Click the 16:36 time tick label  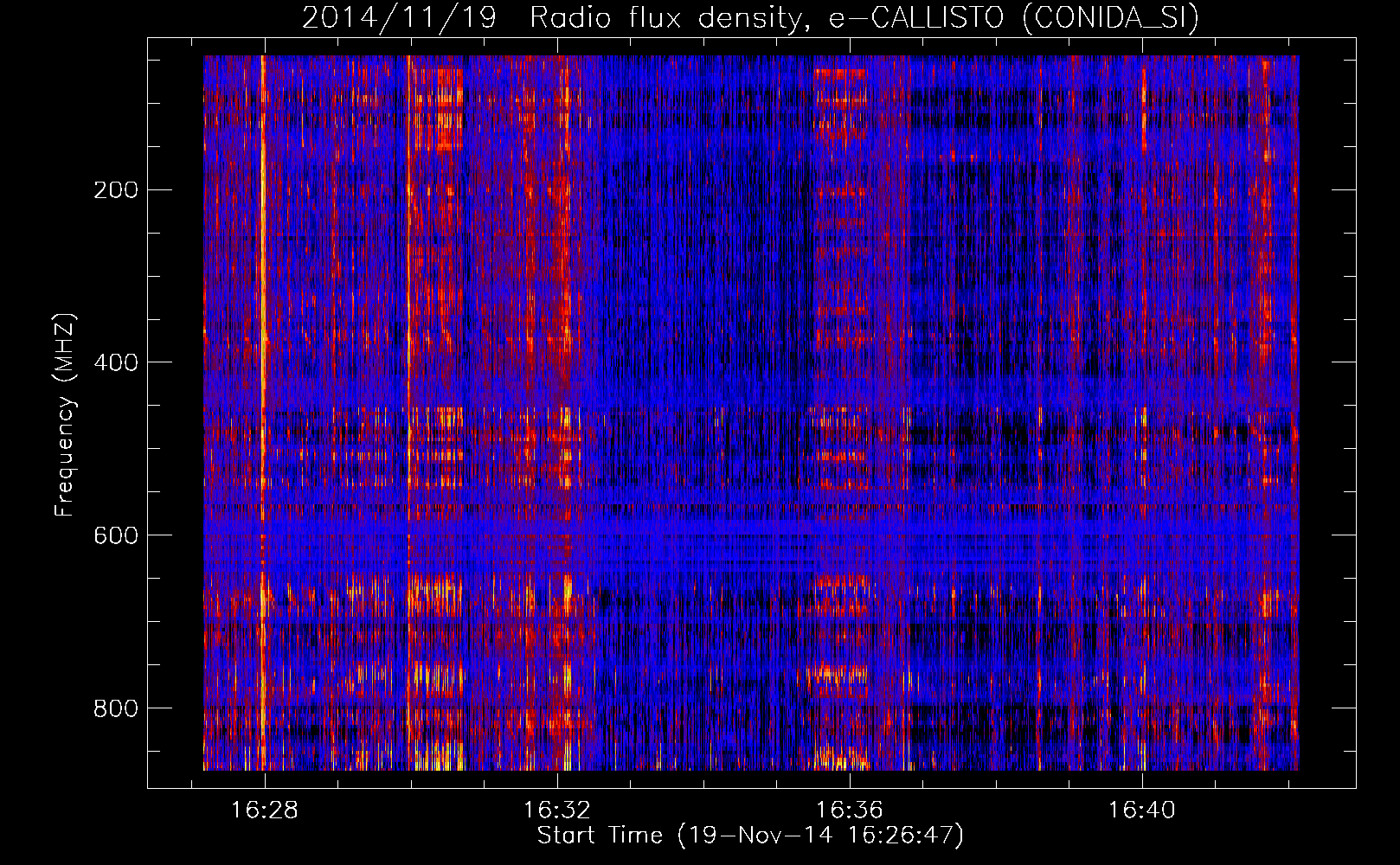pos(850,810)
